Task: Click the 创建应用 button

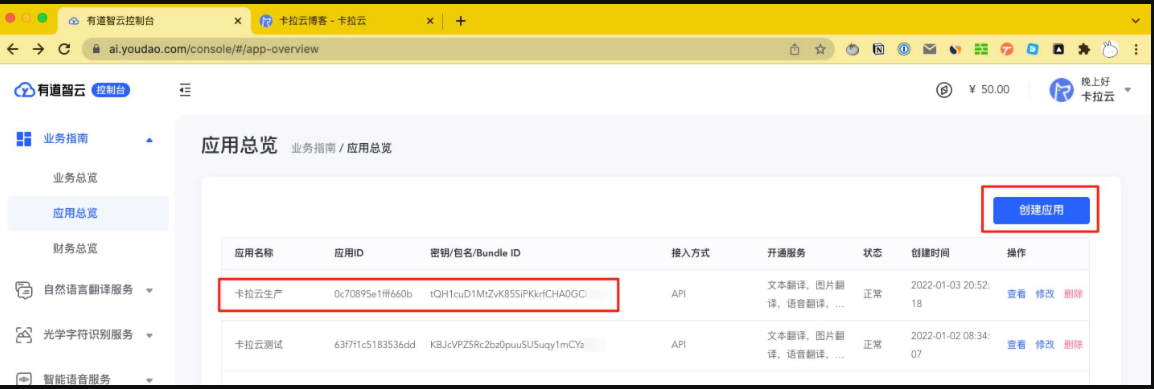Action: click(1041, 210)
